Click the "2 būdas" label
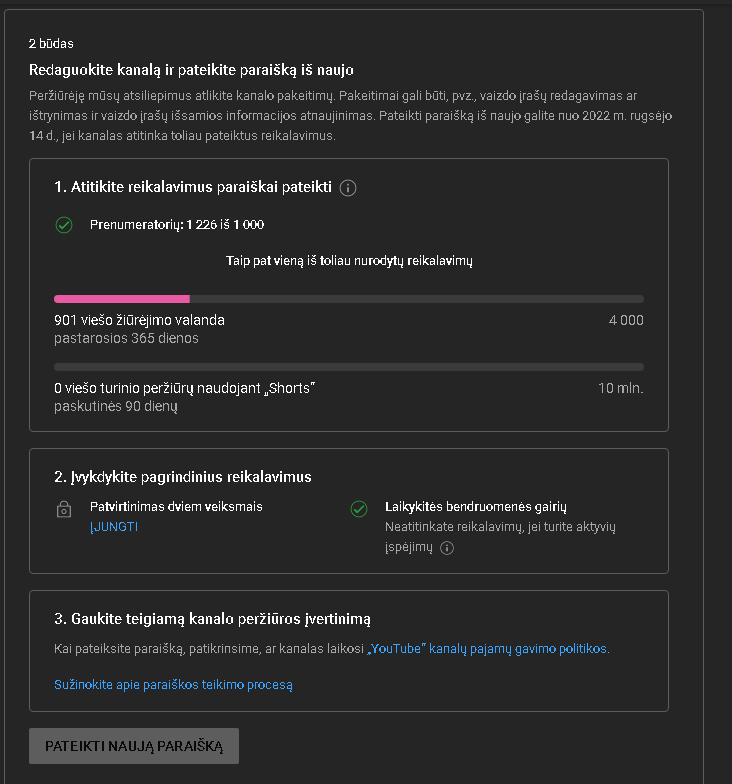Screen dimensions: 732x784 click(x=51, y=44)
